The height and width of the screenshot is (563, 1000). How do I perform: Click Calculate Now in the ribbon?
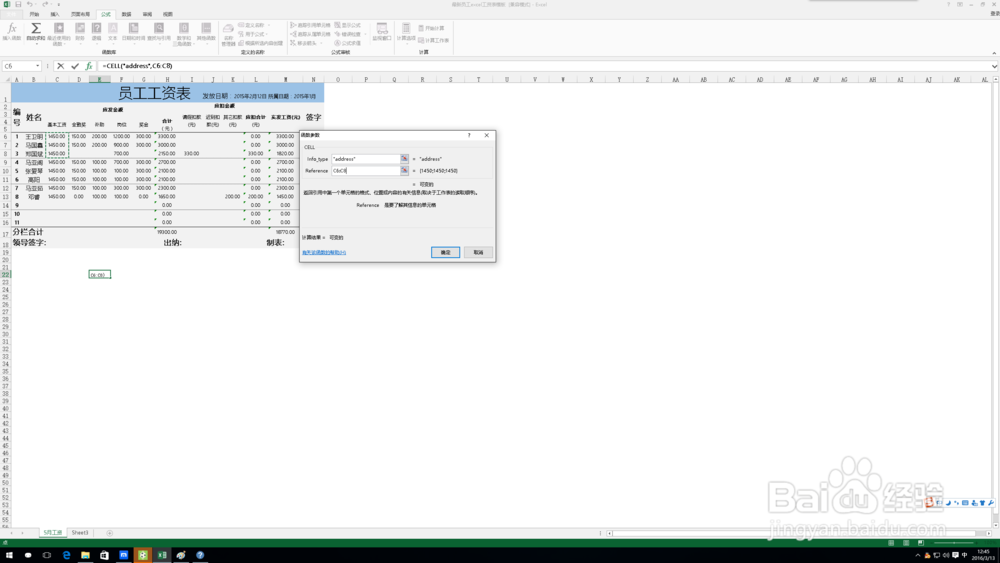coord(432,28)
